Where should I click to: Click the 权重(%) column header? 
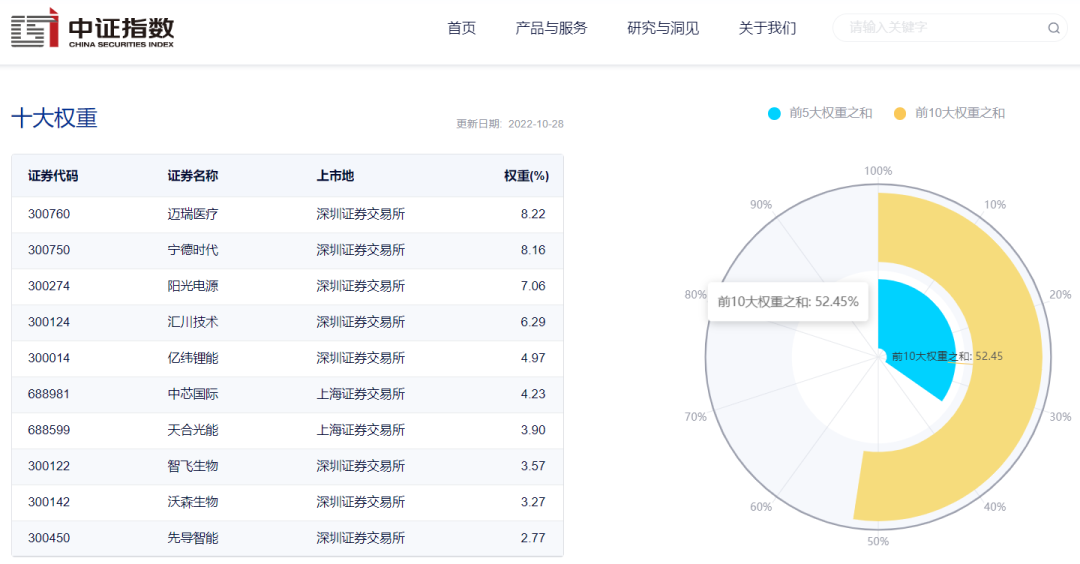[526, 176]
